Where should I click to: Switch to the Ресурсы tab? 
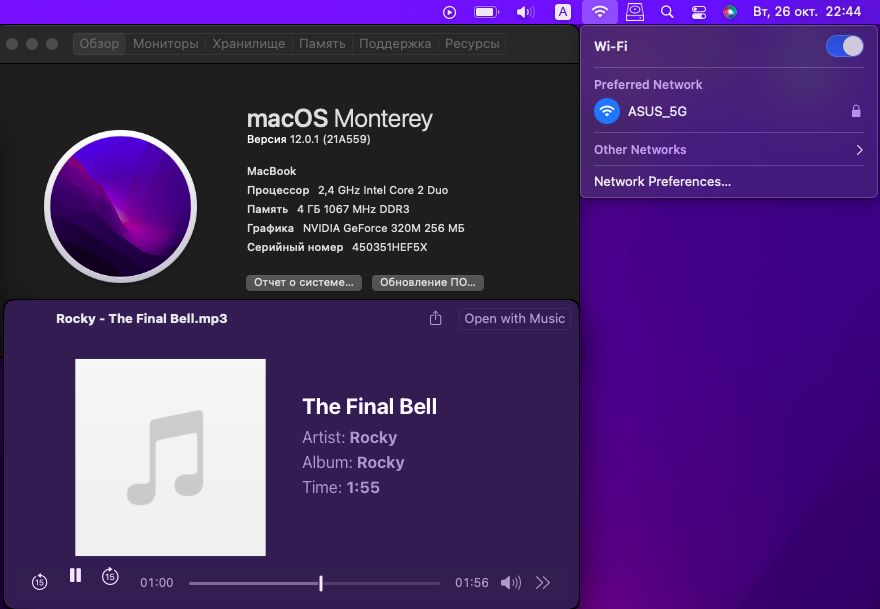tap(472, 44)
